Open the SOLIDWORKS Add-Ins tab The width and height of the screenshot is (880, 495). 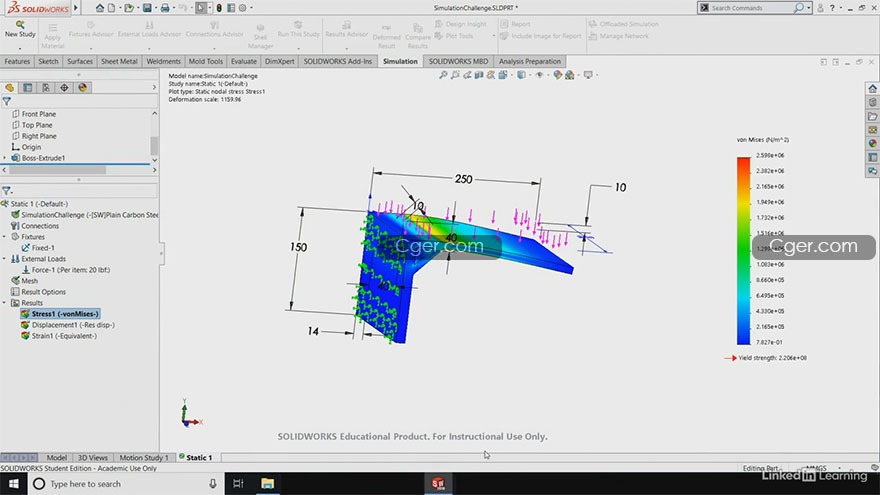click(338, 61)
